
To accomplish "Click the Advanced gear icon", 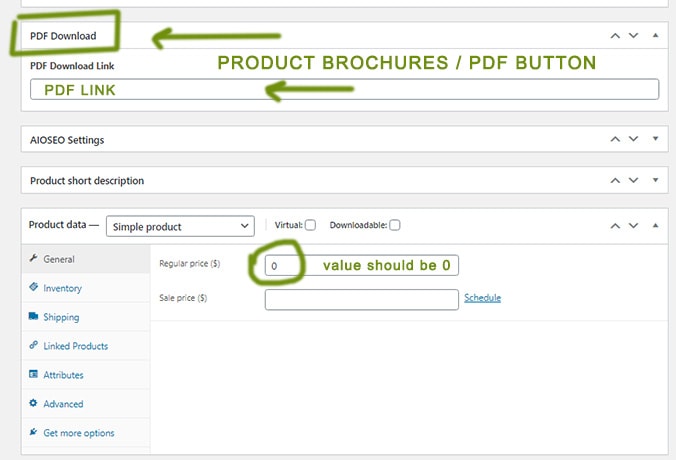I will click(x=34, y=404).
